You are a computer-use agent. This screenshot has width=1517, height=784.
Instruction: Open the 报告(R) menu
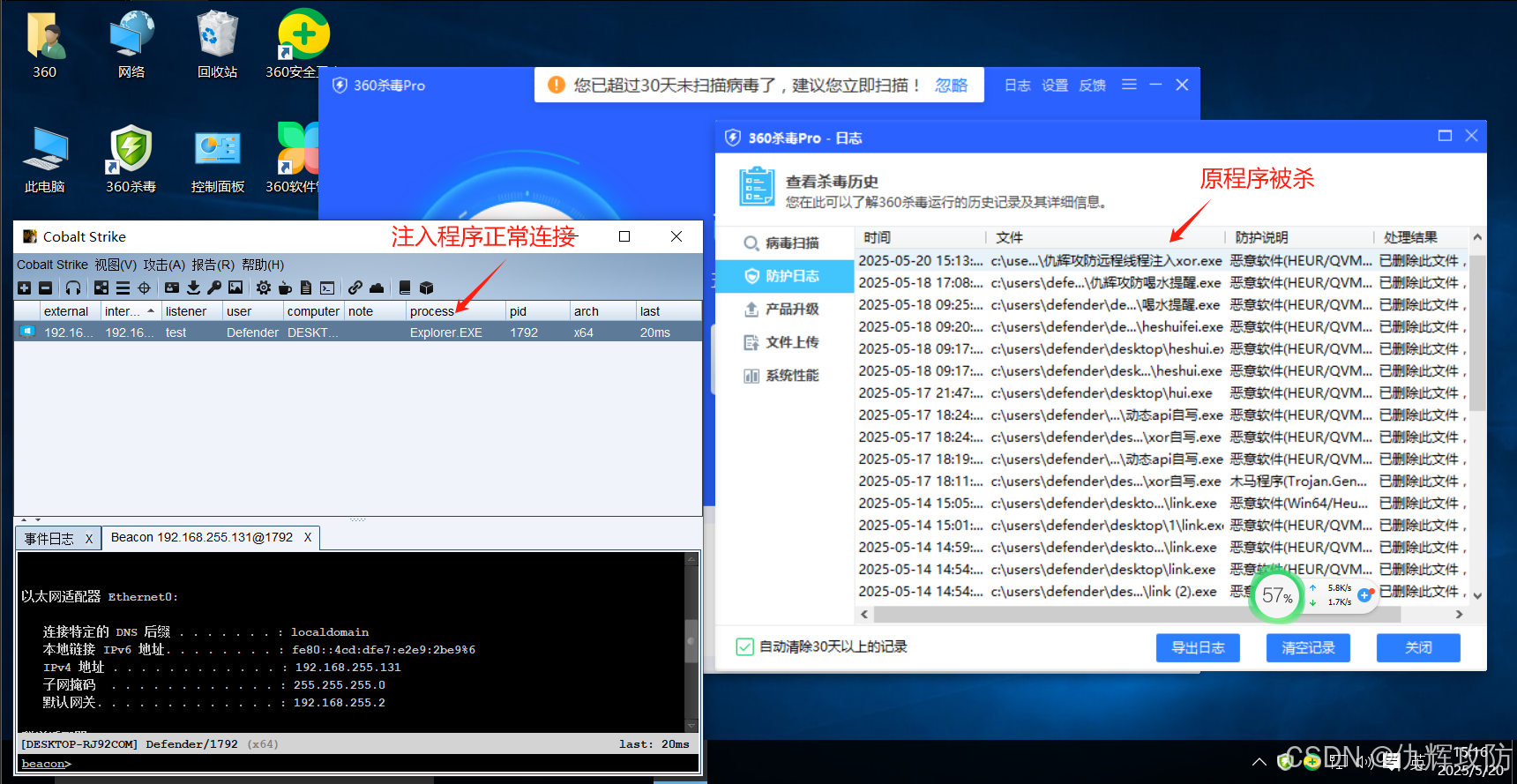click(213, 265)
